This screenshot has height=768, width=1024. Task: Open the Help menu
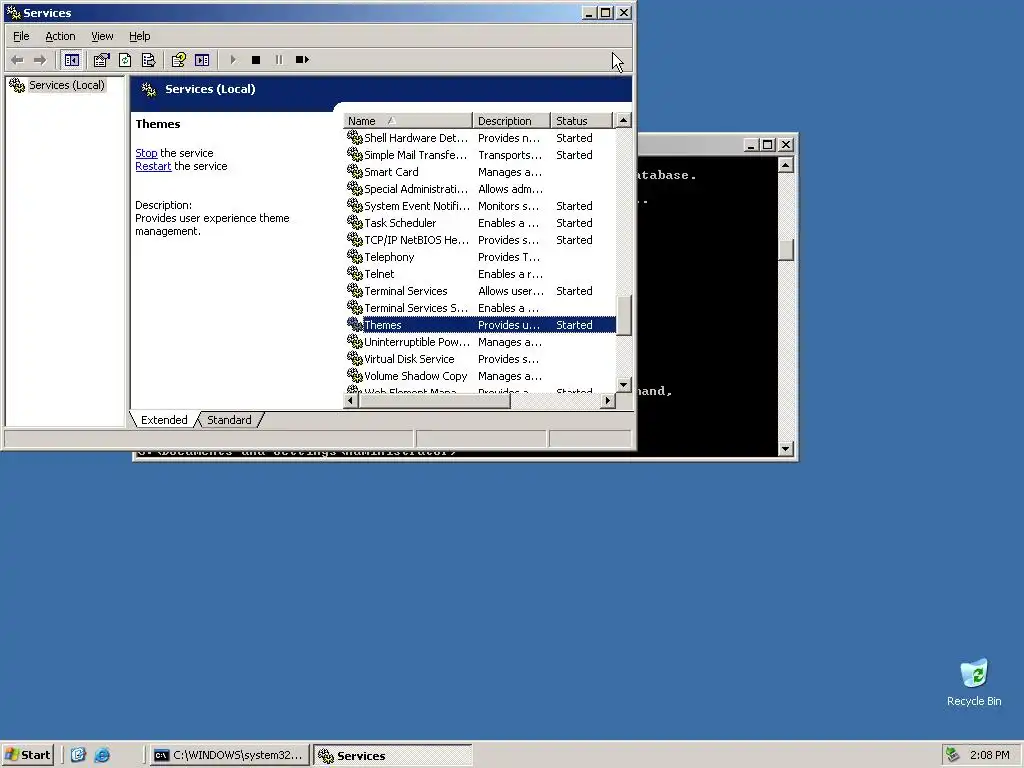139,36
